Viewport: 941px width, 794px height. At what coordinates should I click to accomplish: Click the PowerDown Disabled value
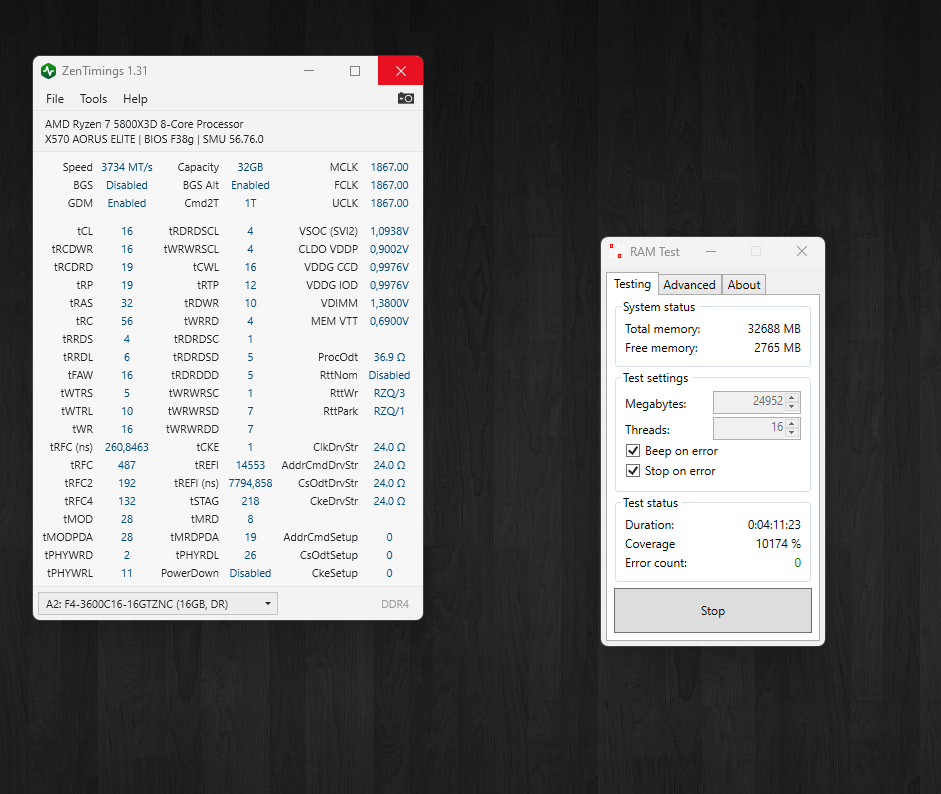[250, 573]
